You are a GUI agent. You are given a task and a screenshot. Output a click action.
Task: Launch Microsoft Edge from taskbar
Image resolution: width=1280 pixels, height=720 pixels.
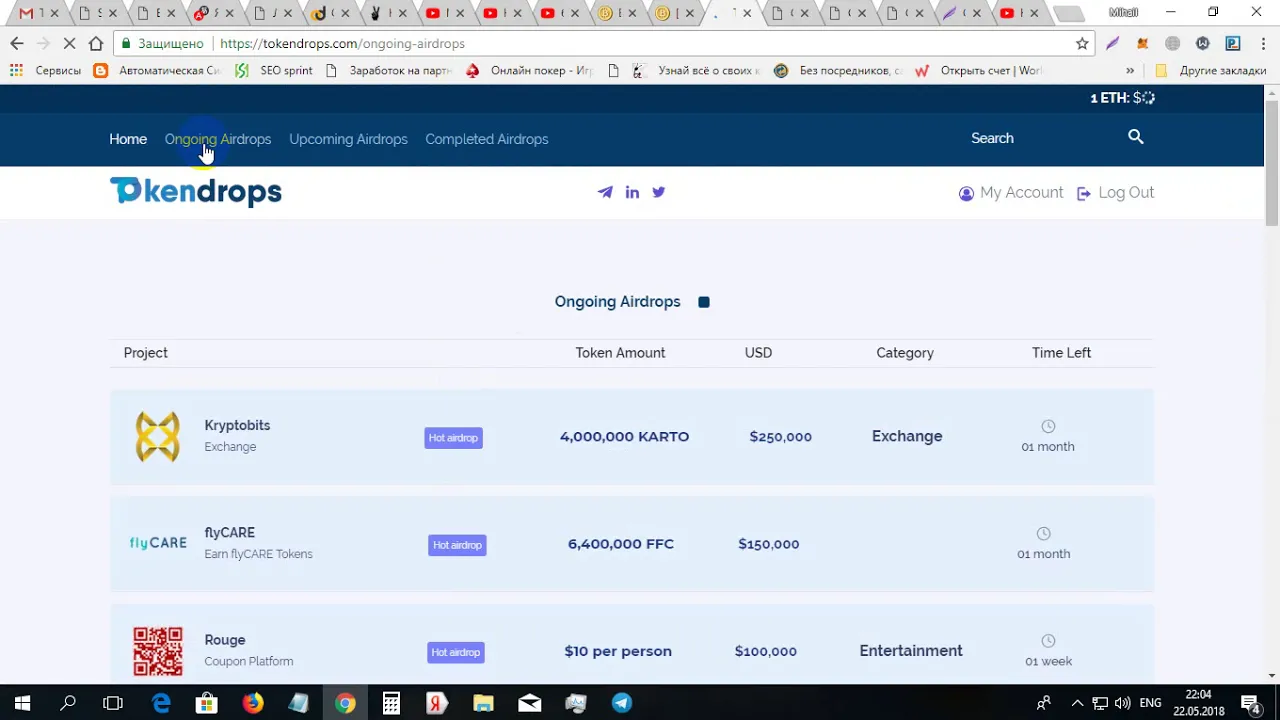(x=161, y=703)
